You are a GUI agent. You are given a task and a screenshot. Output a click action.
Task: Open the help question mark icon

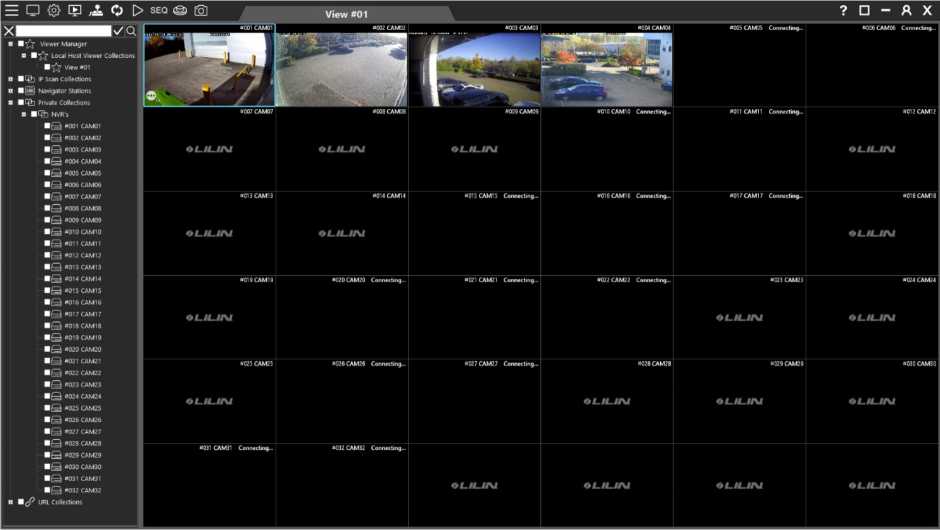(843, 10)
